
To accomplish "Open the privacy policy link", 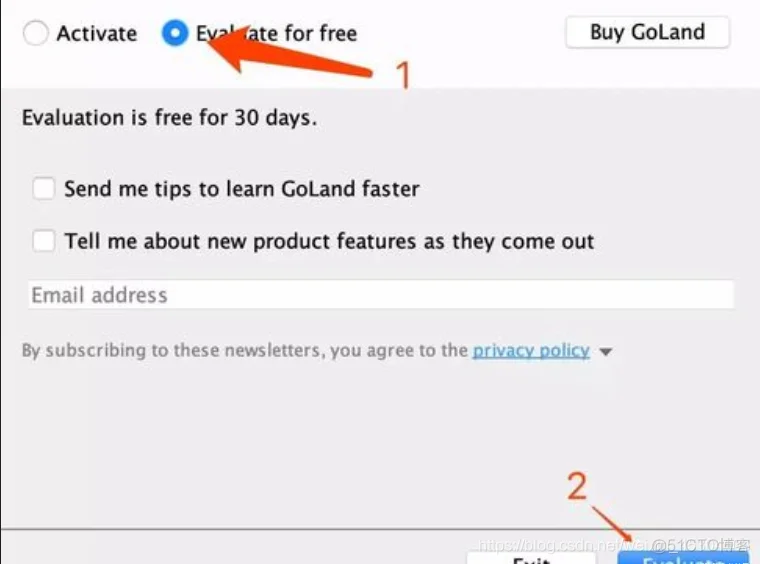I will pos(531,350).
